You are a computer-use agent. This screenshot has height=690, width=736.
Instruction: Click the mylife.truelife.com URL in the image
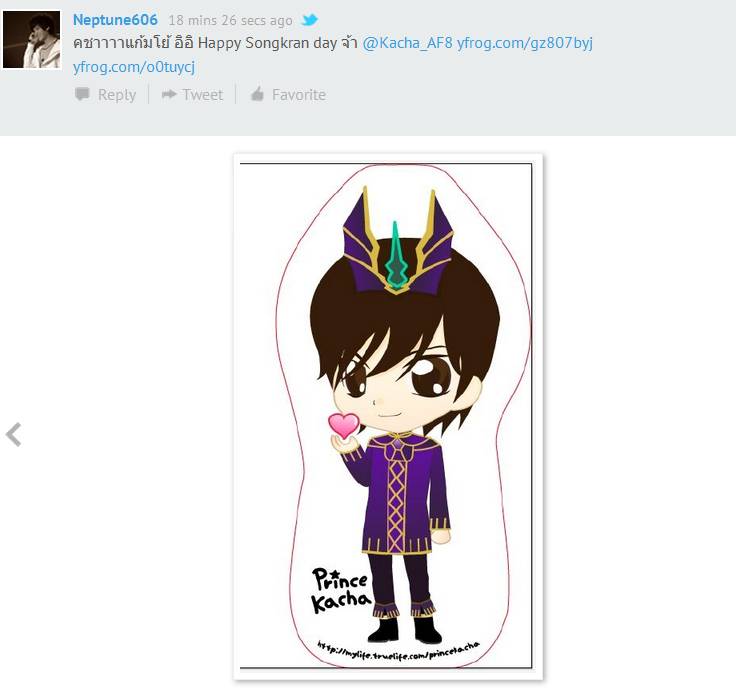coord(399,650)
